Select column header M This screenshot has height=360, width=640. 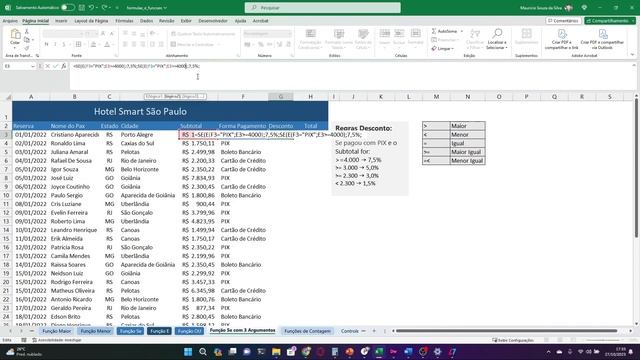tap(436, 97)
